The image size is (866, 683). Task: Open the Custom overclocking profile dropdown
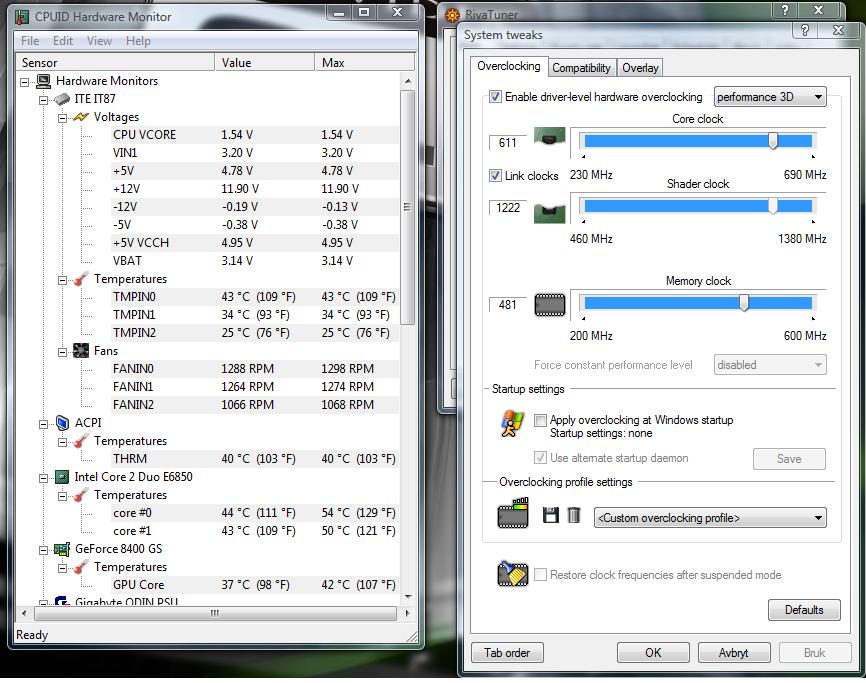pyautogui.click(x=710, y=518)
